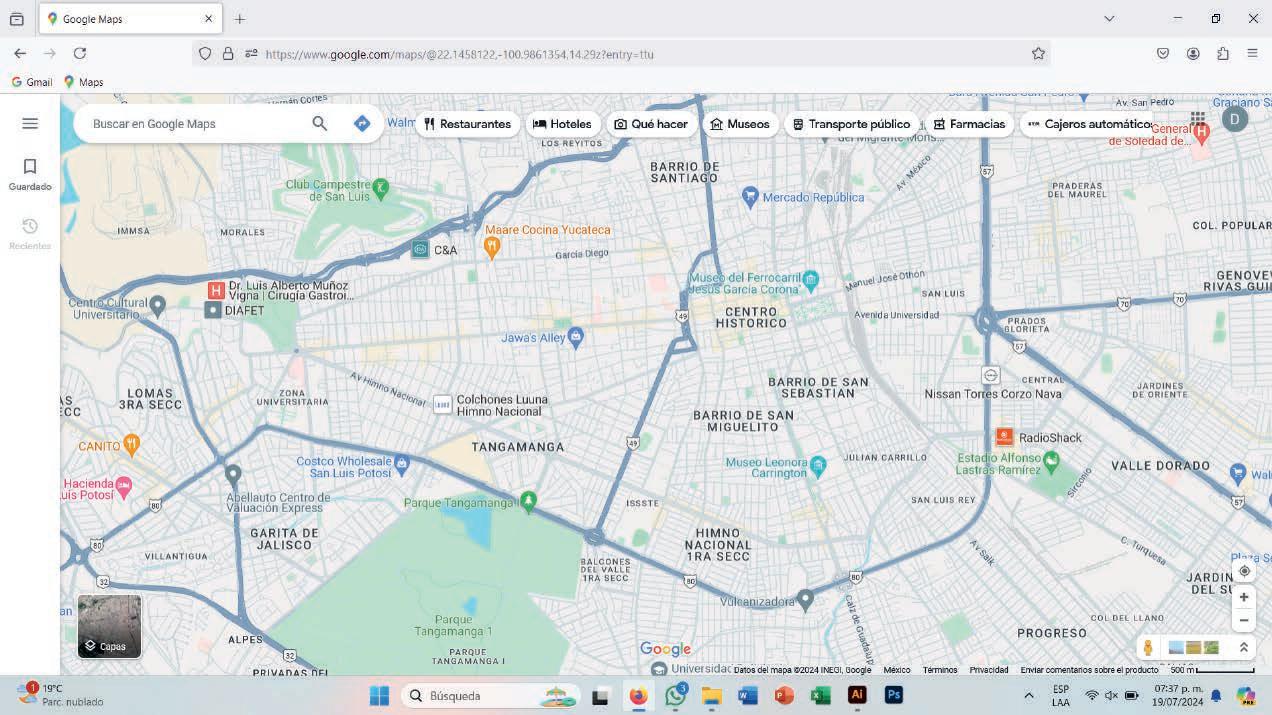Select the C&A store marker

tap(420, 249)
